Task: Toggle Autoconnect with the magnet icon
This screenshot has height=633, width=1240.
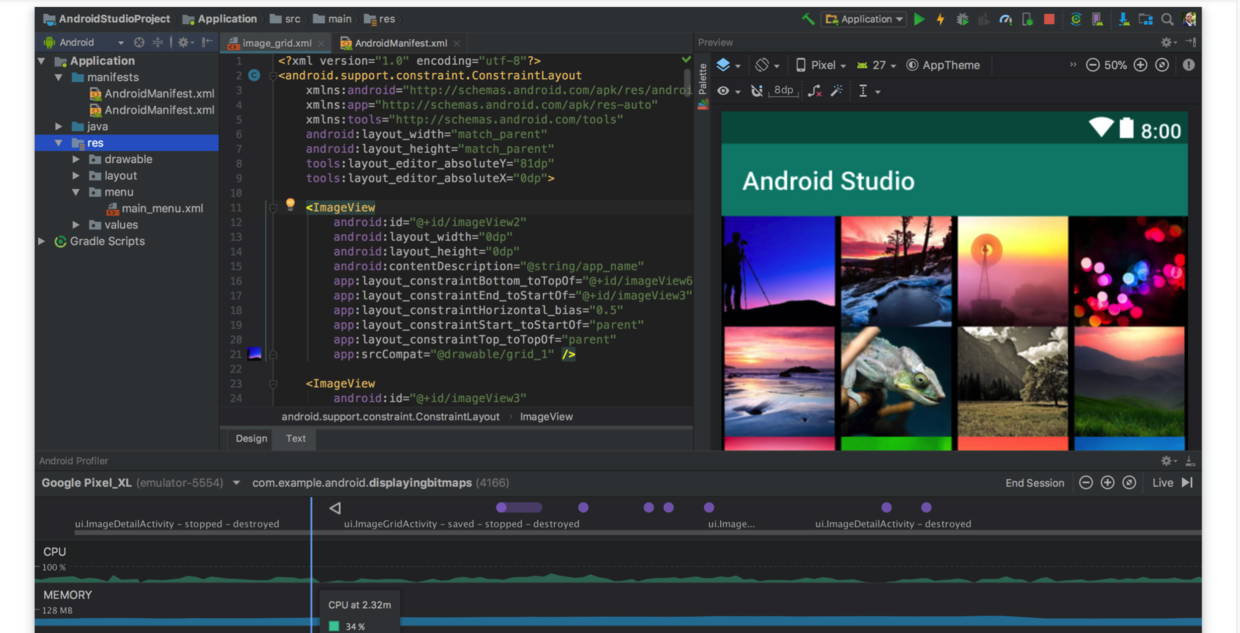Action: pyautogui.click(x=758, y=90)
